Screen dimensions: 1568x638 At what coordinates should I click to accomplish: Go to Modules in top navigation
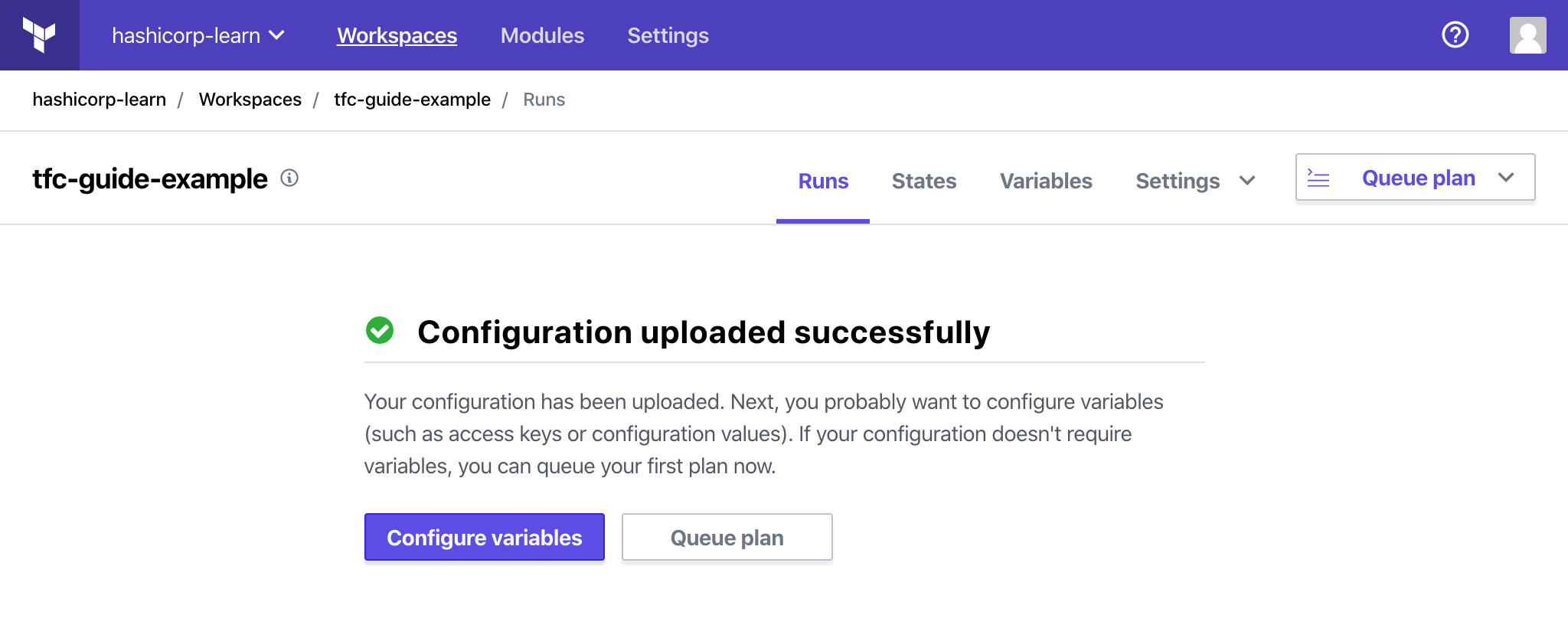[542, 35]
